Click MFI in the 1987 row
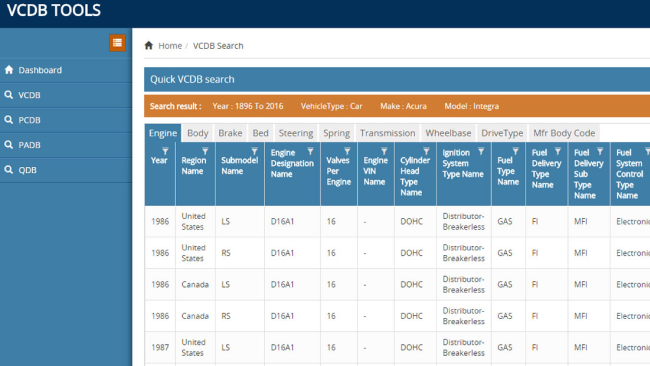This screenshot has height=366, width=650. tap(580, 347)
